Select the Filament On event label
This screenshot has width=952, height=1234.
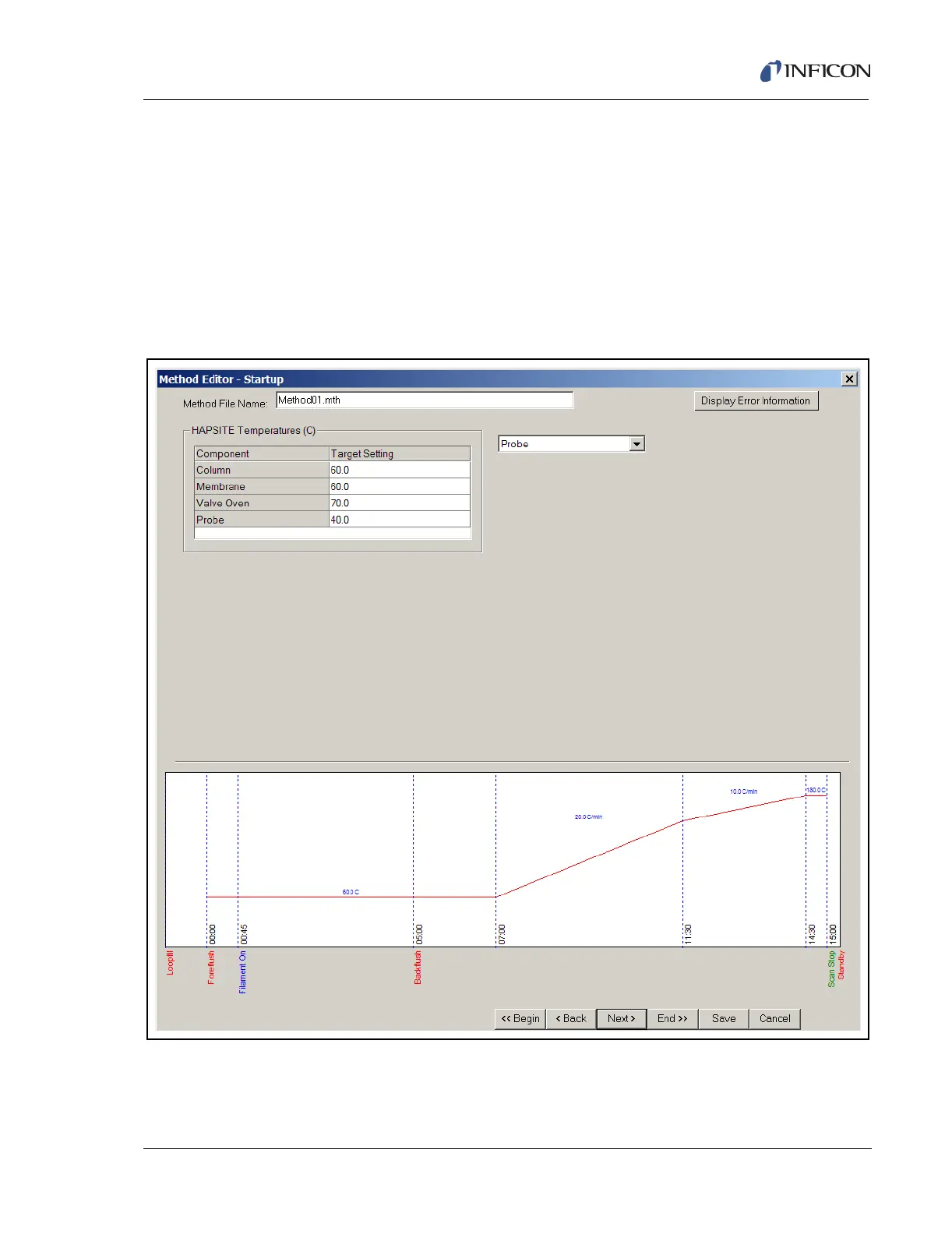pyautogui.click(x=242, y=972)
